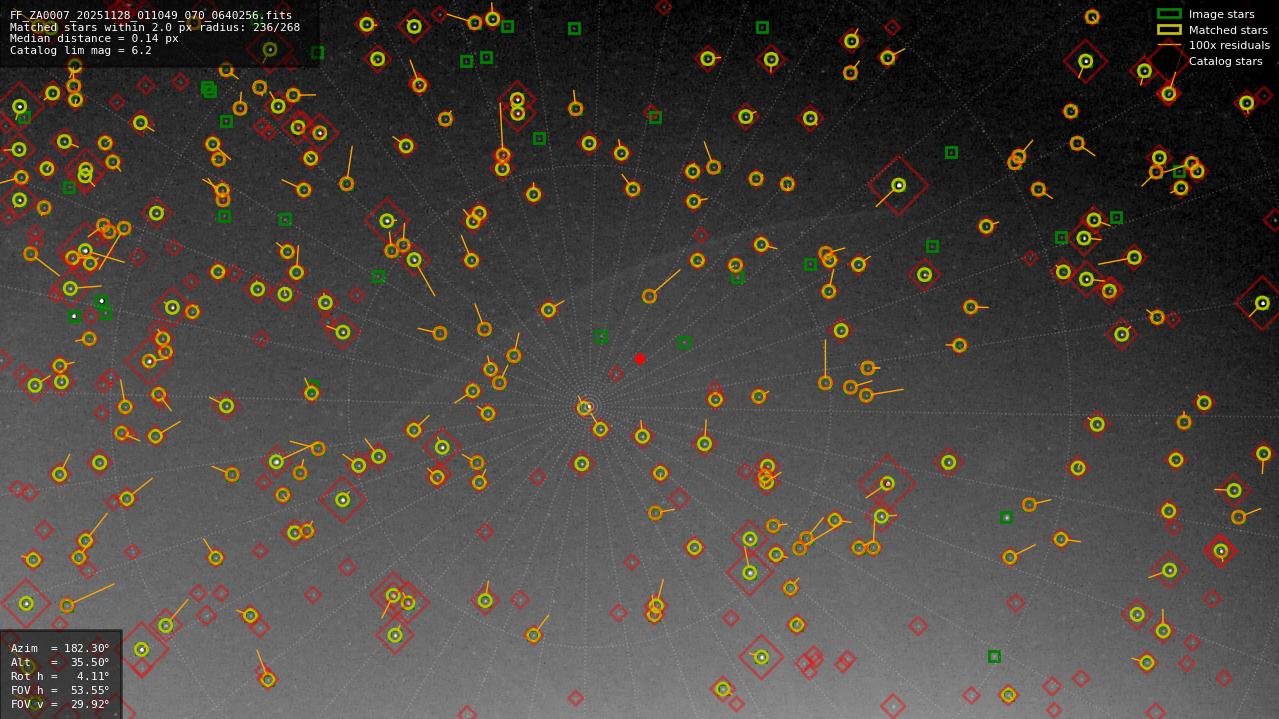
Task: Click the green Image stars legend box
Action: [x=1169, y=14]
